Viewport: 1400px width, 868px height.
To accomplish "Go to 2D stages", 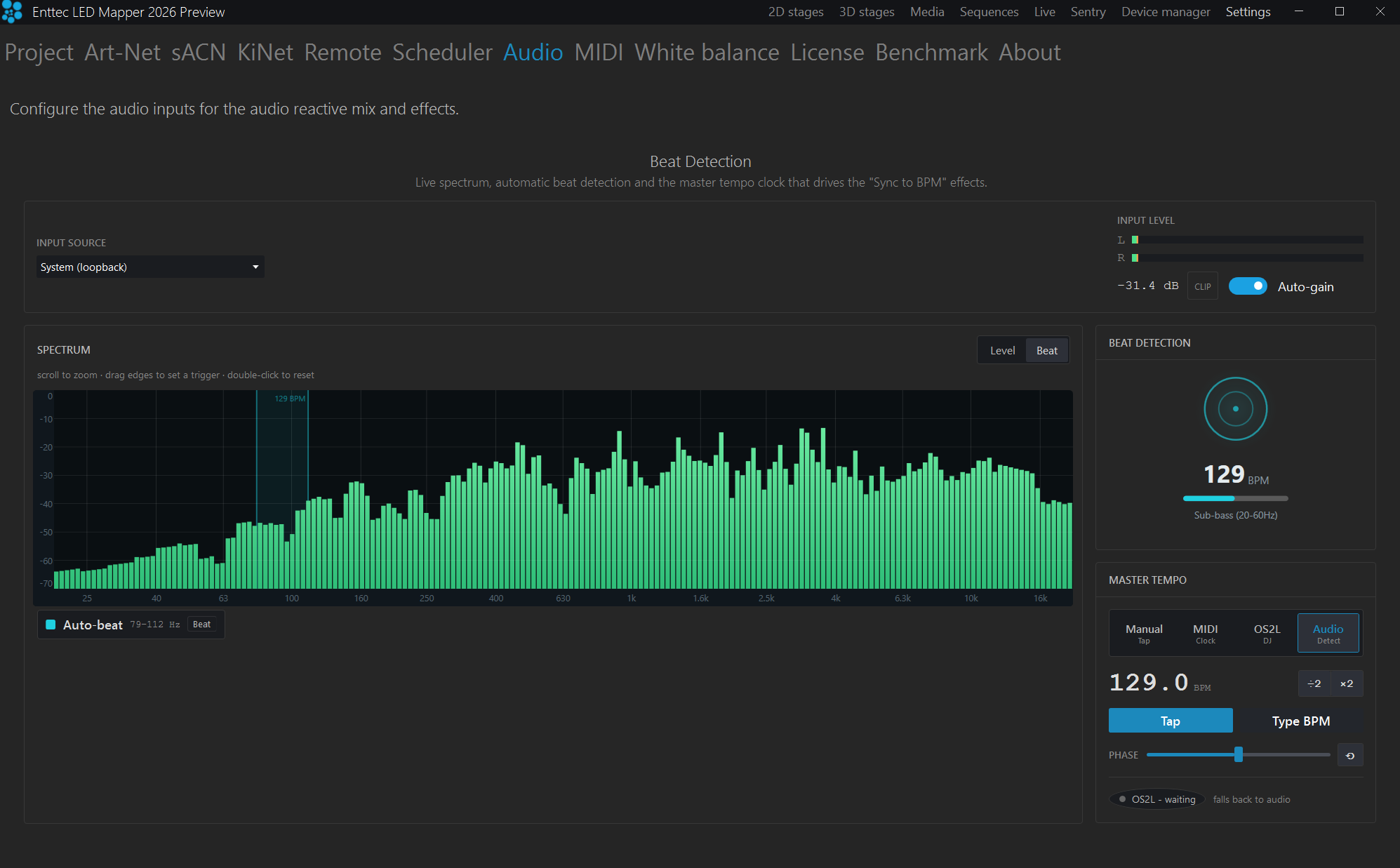I will [x=796, y=12].
